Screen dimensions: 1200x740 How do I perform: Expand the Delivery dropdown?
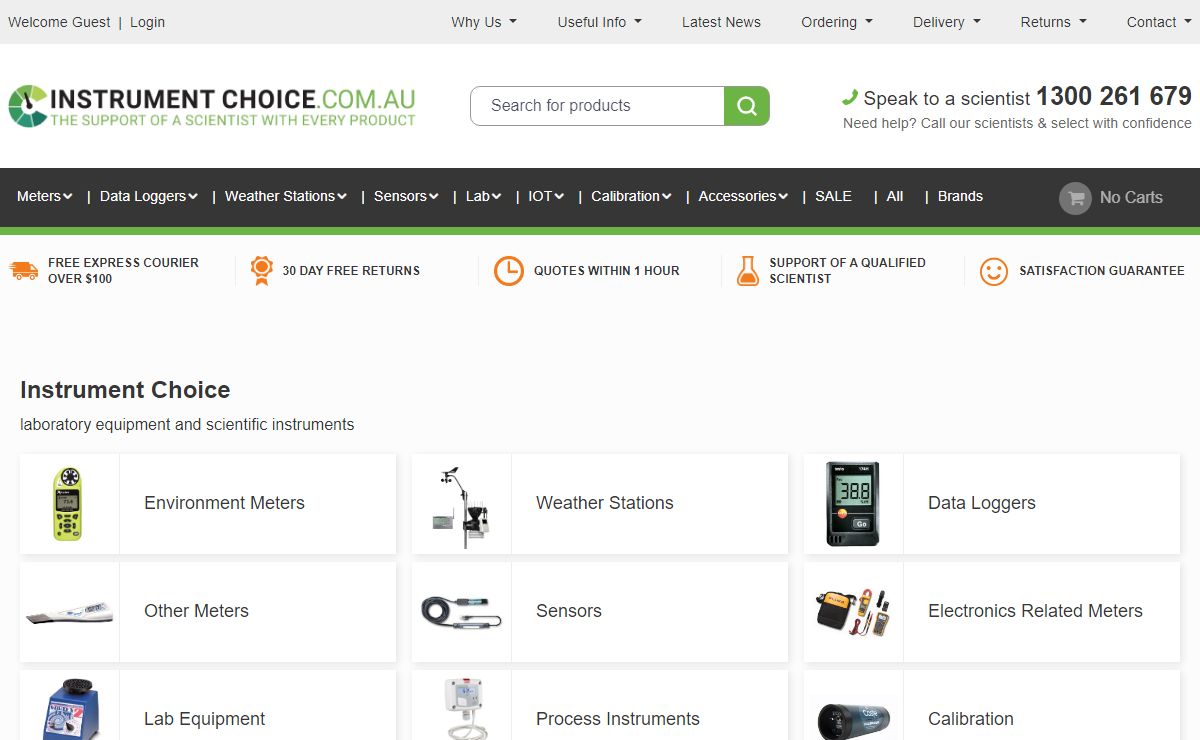point(947,22)
